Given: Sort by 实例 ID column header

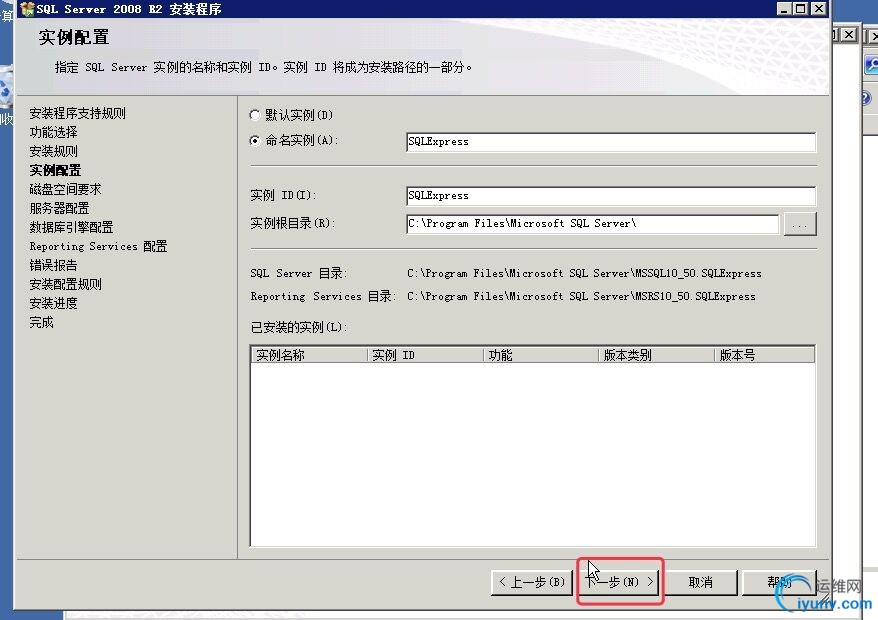Looking at the screenshot, I should (x=426, y=355).
